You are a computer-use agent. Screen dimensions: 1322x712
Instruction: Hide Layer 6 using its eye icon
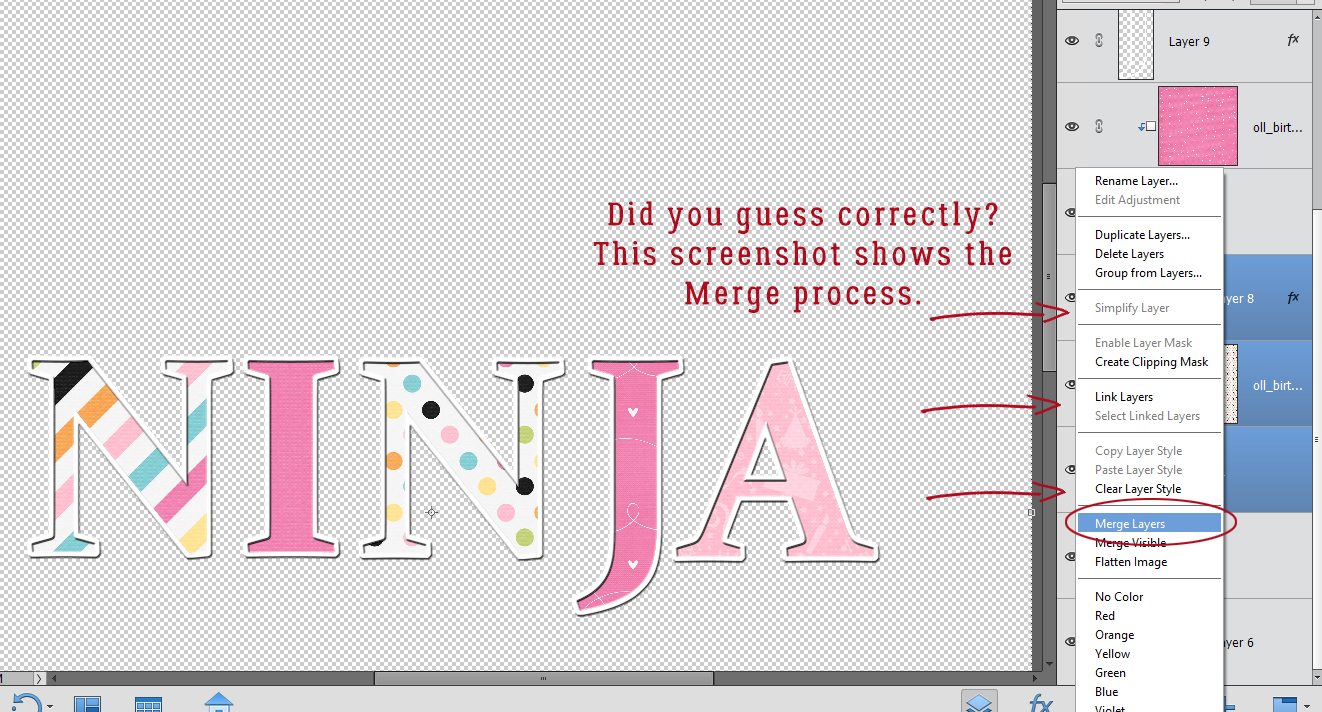[x=1070, y=641]
